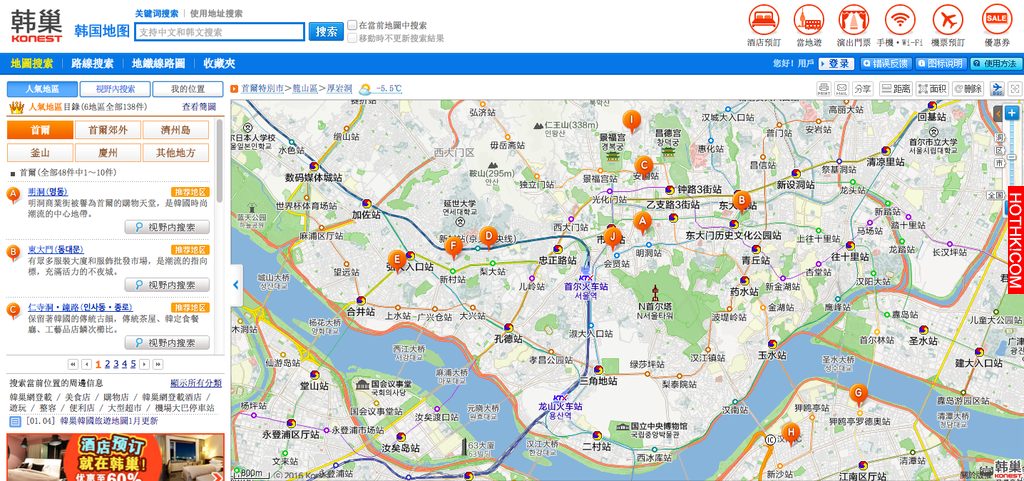1024x481 pixels.
Task: Select the 濟州島 region button
Action: 176,130
